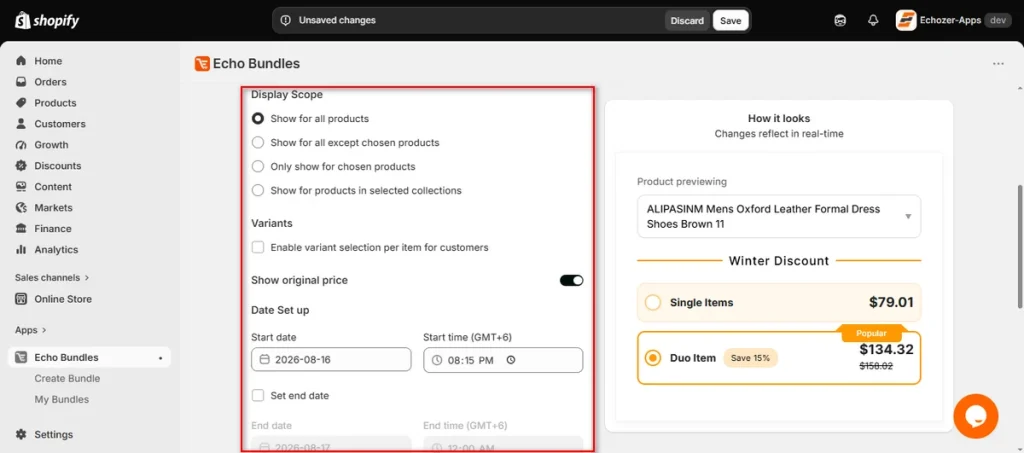Click the $134.32 price

[x=886, y=349]
